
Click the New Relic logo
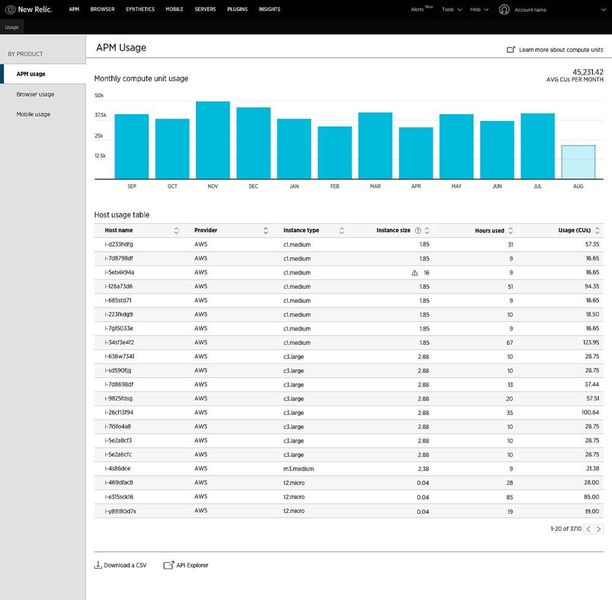[x=28, y=9]
